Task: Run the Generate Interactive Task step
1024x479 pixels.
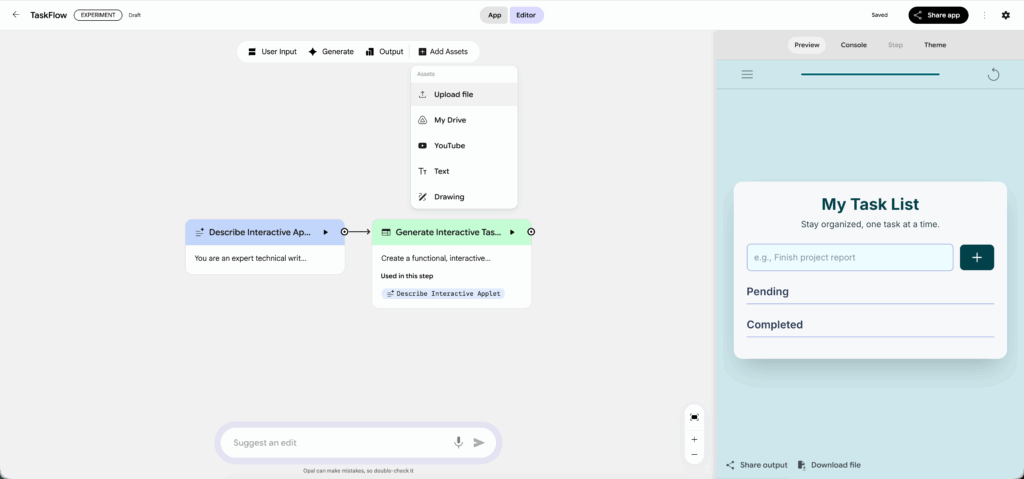Action: coord(512,232)
